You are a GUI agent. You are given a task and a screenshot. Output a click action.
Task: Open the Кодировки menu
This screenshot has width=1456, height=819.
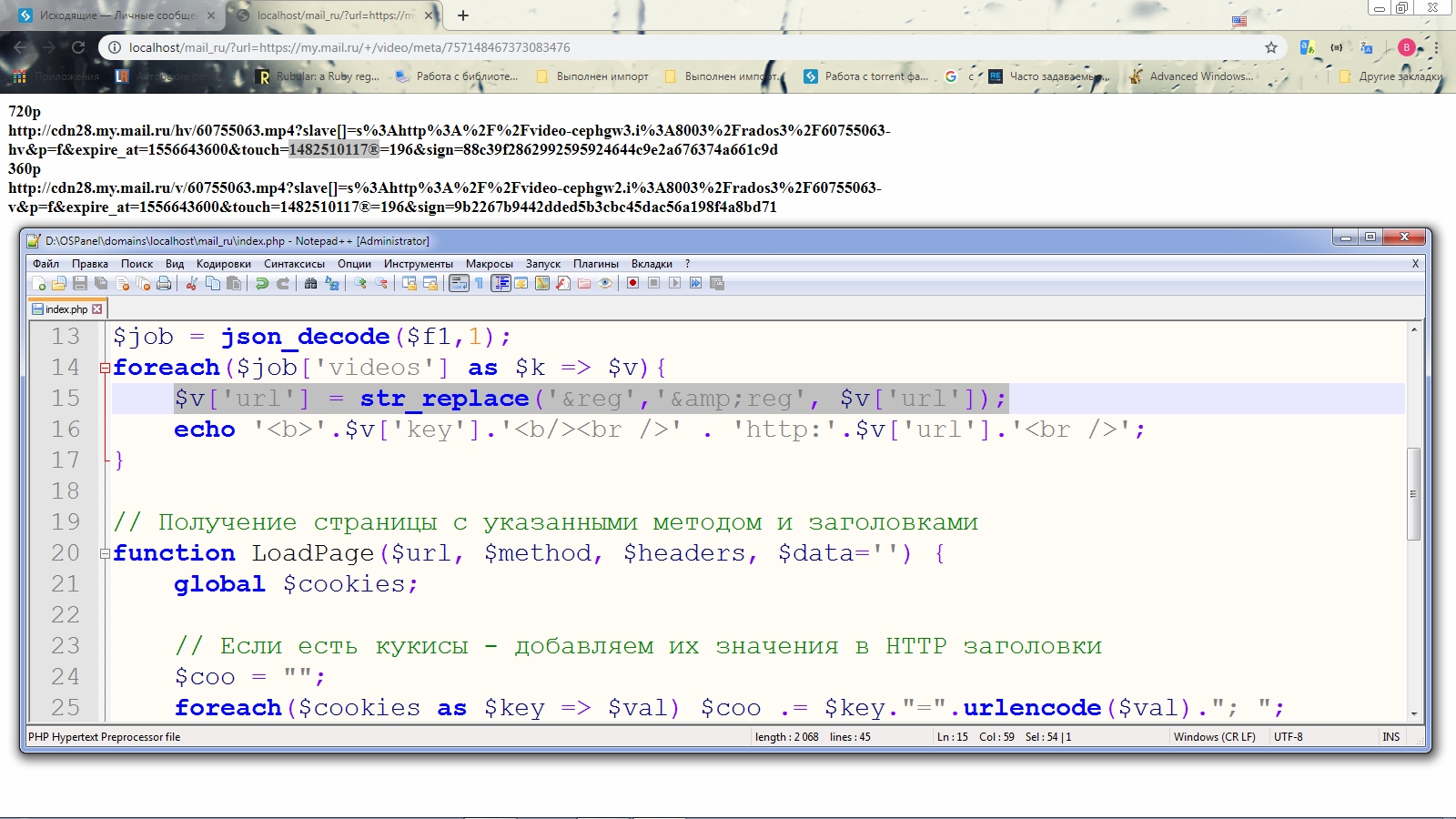click(x=223, y=264)
